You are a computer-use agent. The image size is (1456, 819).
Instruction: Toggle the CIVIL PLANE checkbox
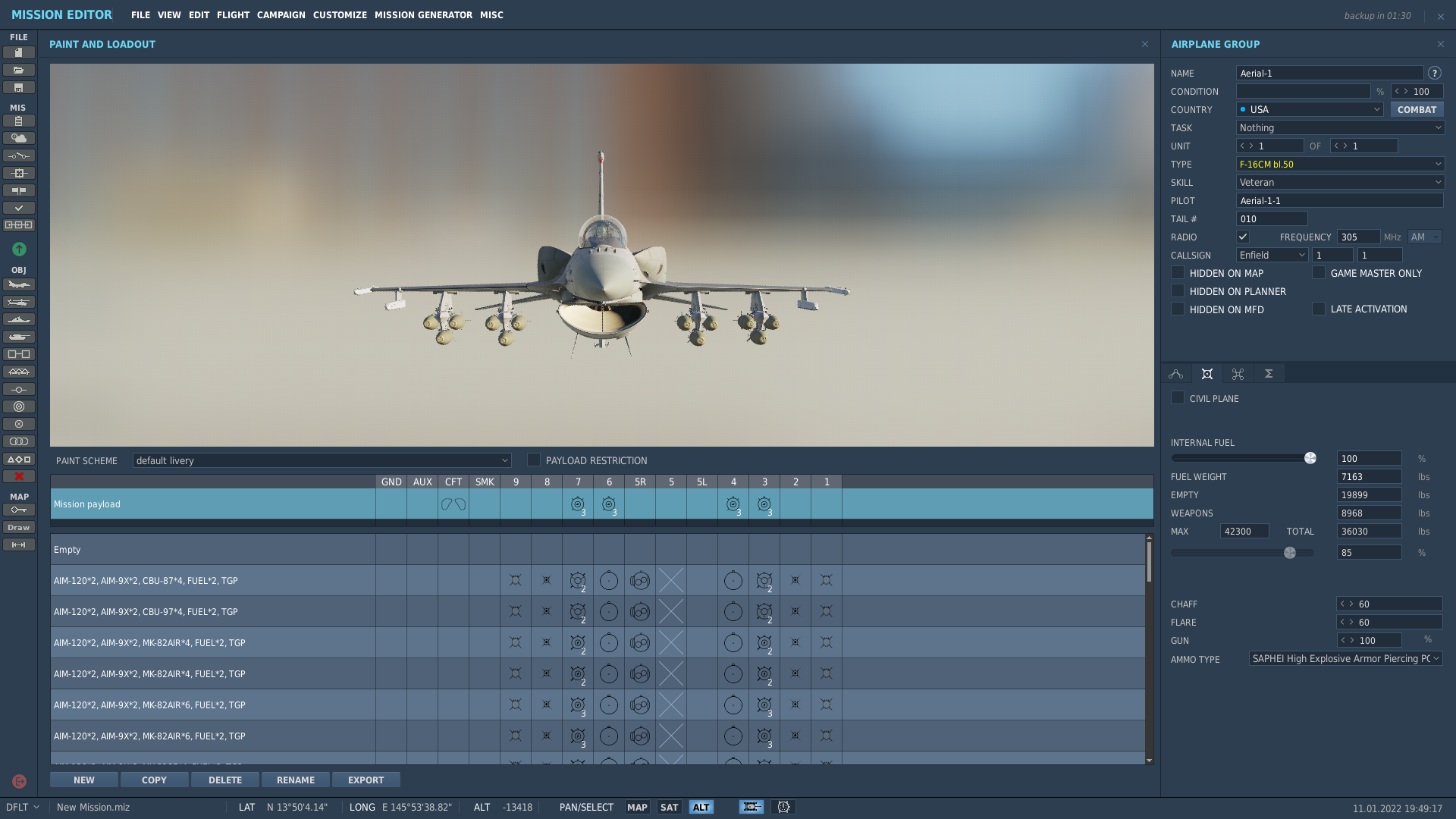pyautogui.click(x=1178, y=397)
